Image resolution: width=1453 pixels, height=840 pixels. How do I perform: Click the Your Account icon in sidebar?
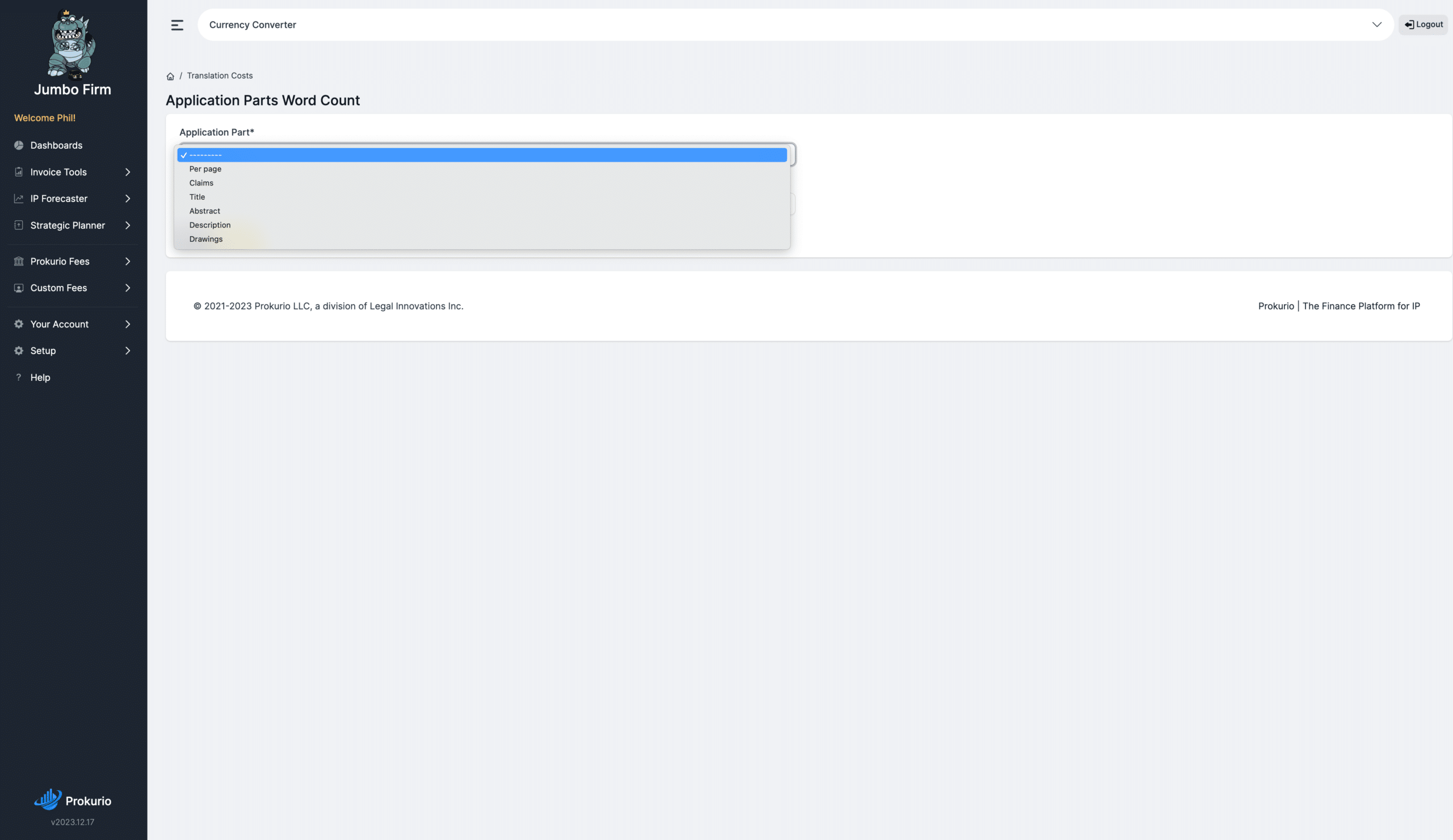(x=18, y=324)
